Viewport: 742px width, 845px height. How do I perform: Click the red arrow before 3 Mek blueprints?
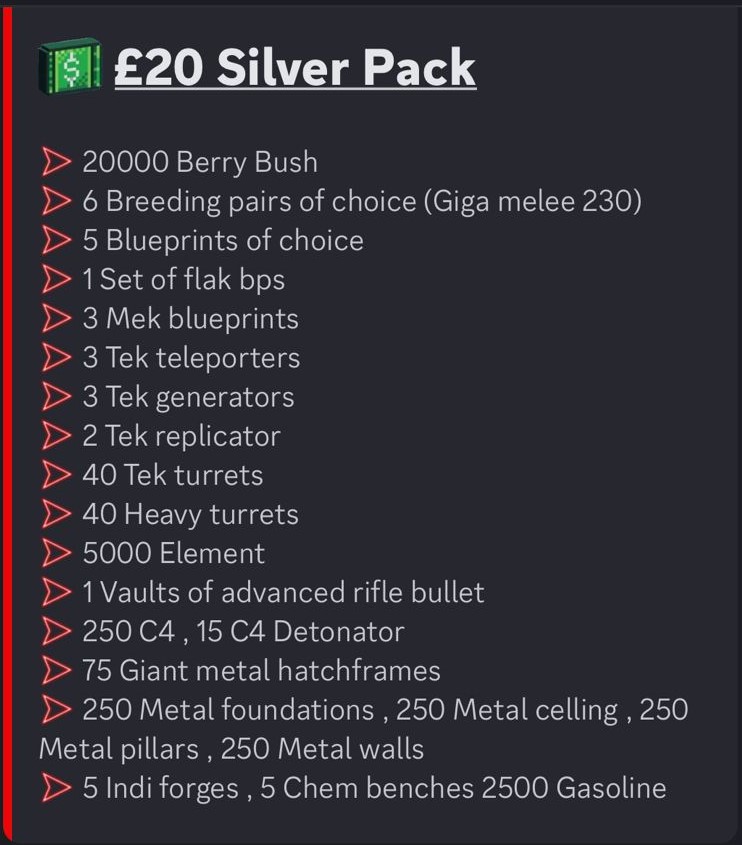[56, 318]
